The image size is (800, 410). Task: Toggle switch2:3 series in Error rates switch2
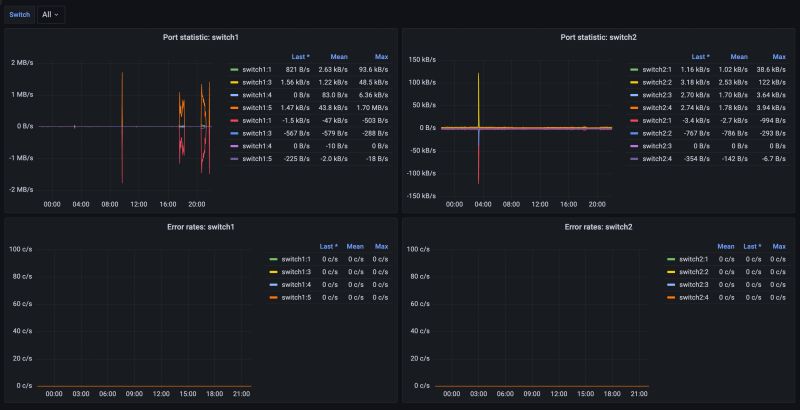(x=694, y=285)
